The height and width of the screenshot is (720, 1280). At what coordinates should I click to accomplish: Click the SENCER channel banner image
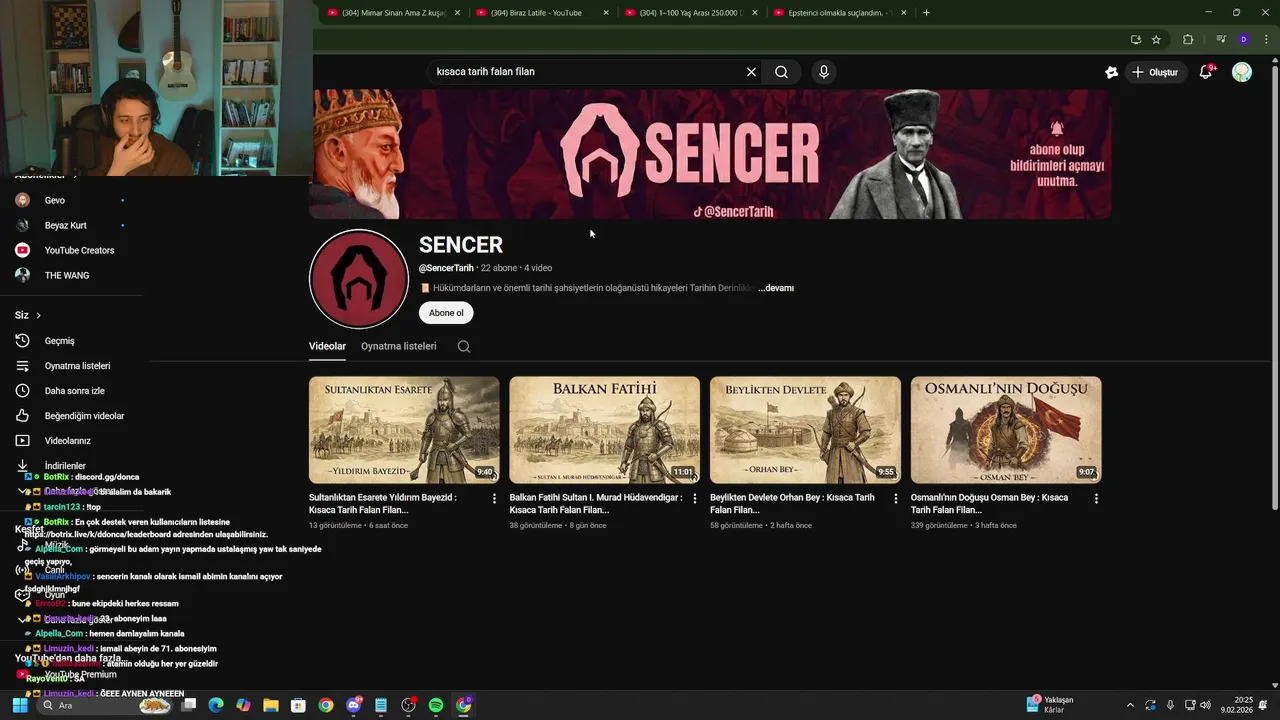[x=710, y=154]
